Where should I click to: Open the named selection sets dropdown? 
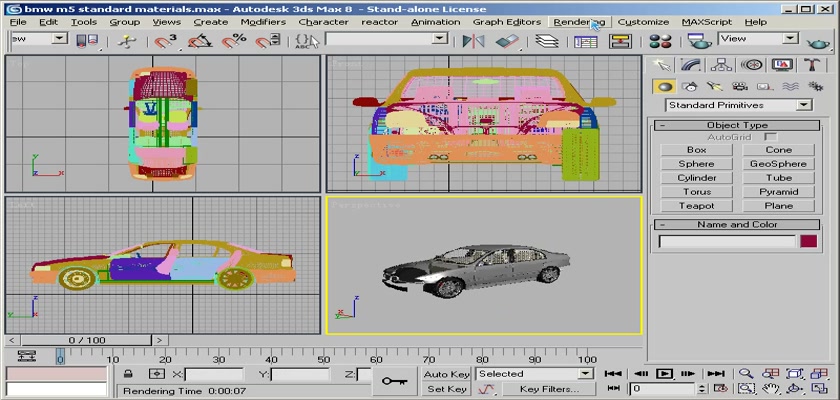pos(386,39)
